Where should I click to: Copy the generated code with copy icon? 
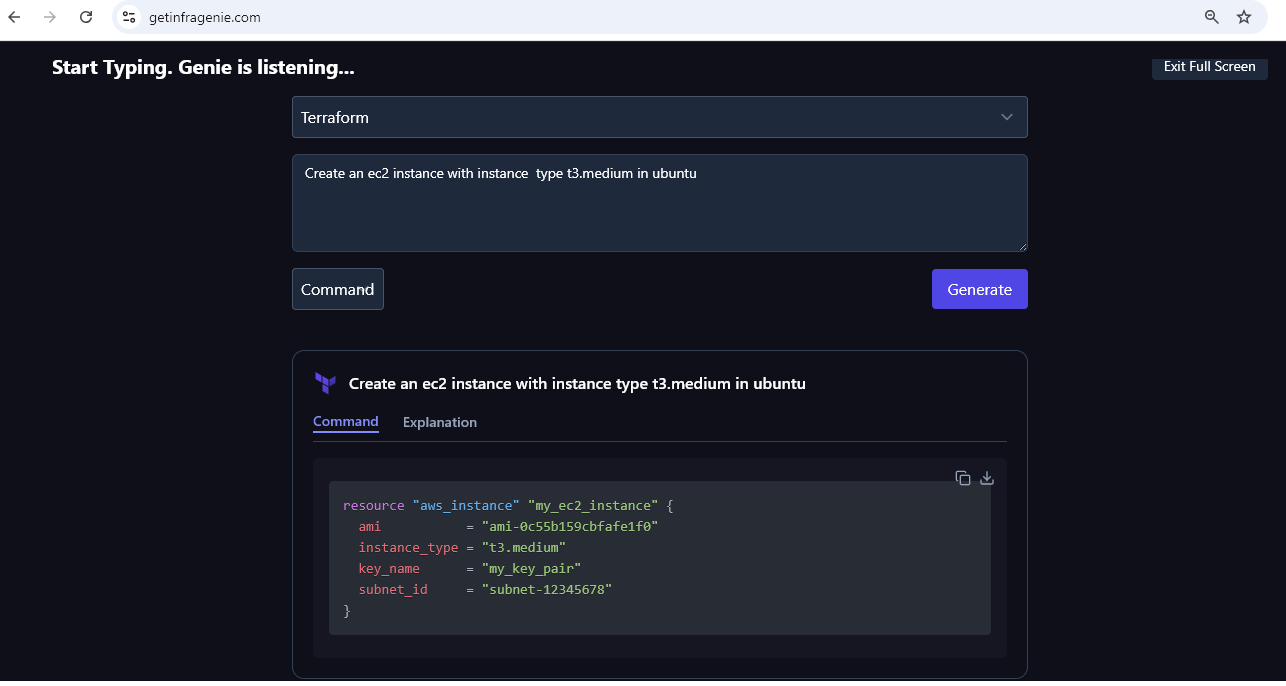(x=963, y=478)
